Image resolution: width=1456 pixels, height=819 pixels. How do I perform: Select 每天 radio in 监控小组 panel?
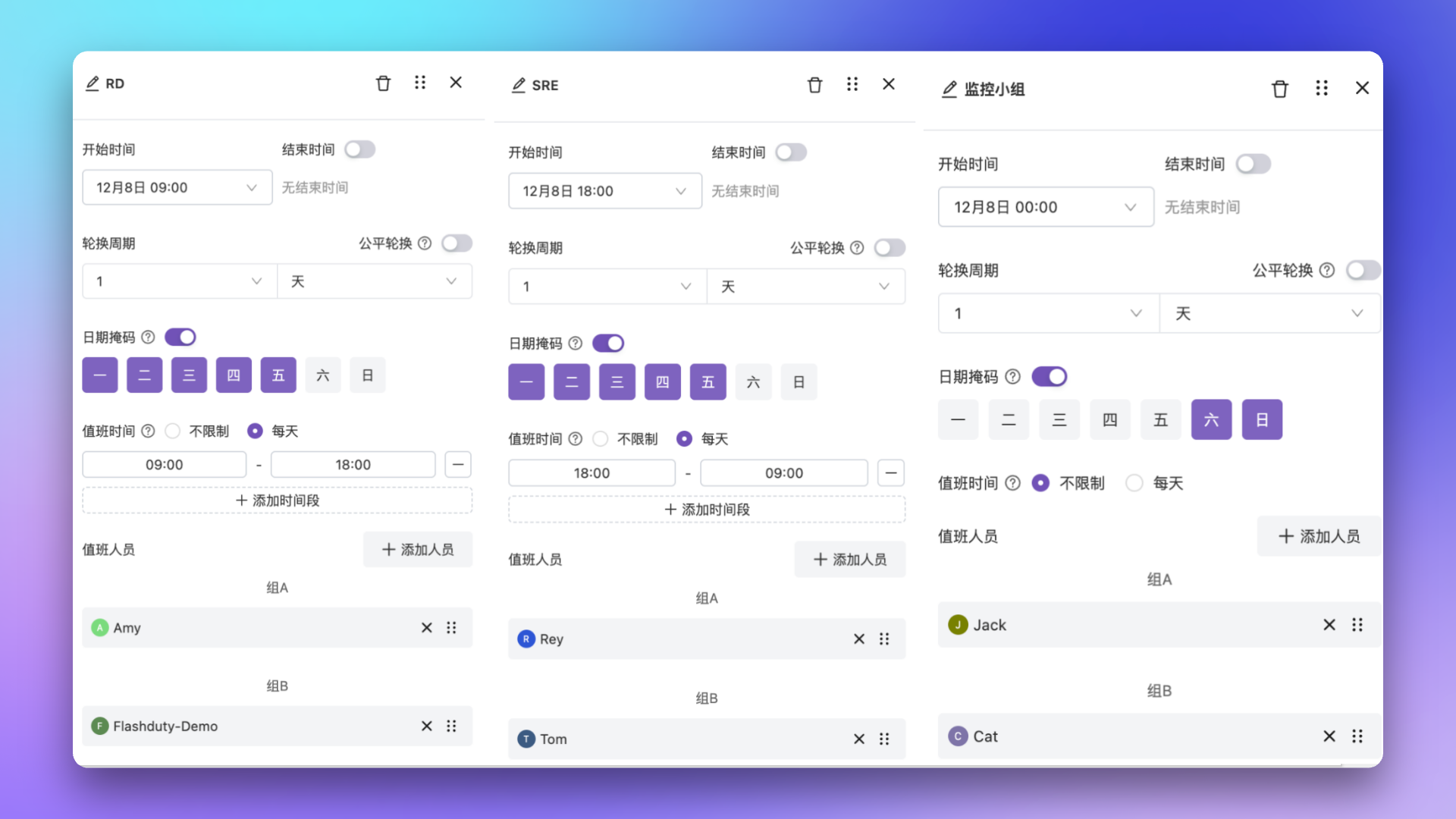tap(1134, 483)
